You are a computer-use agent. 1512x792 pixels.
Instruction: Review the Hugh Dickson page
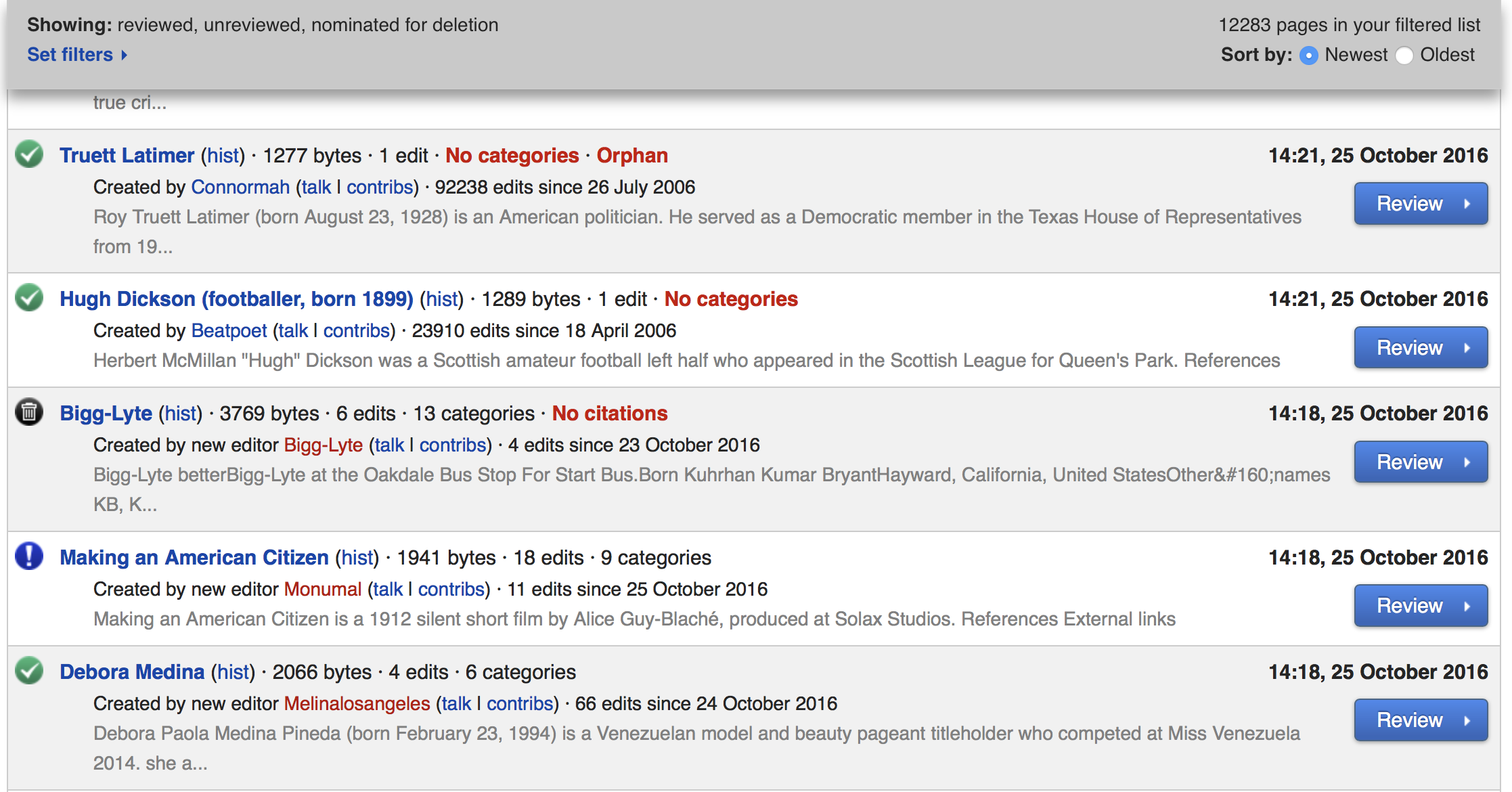1421,347
